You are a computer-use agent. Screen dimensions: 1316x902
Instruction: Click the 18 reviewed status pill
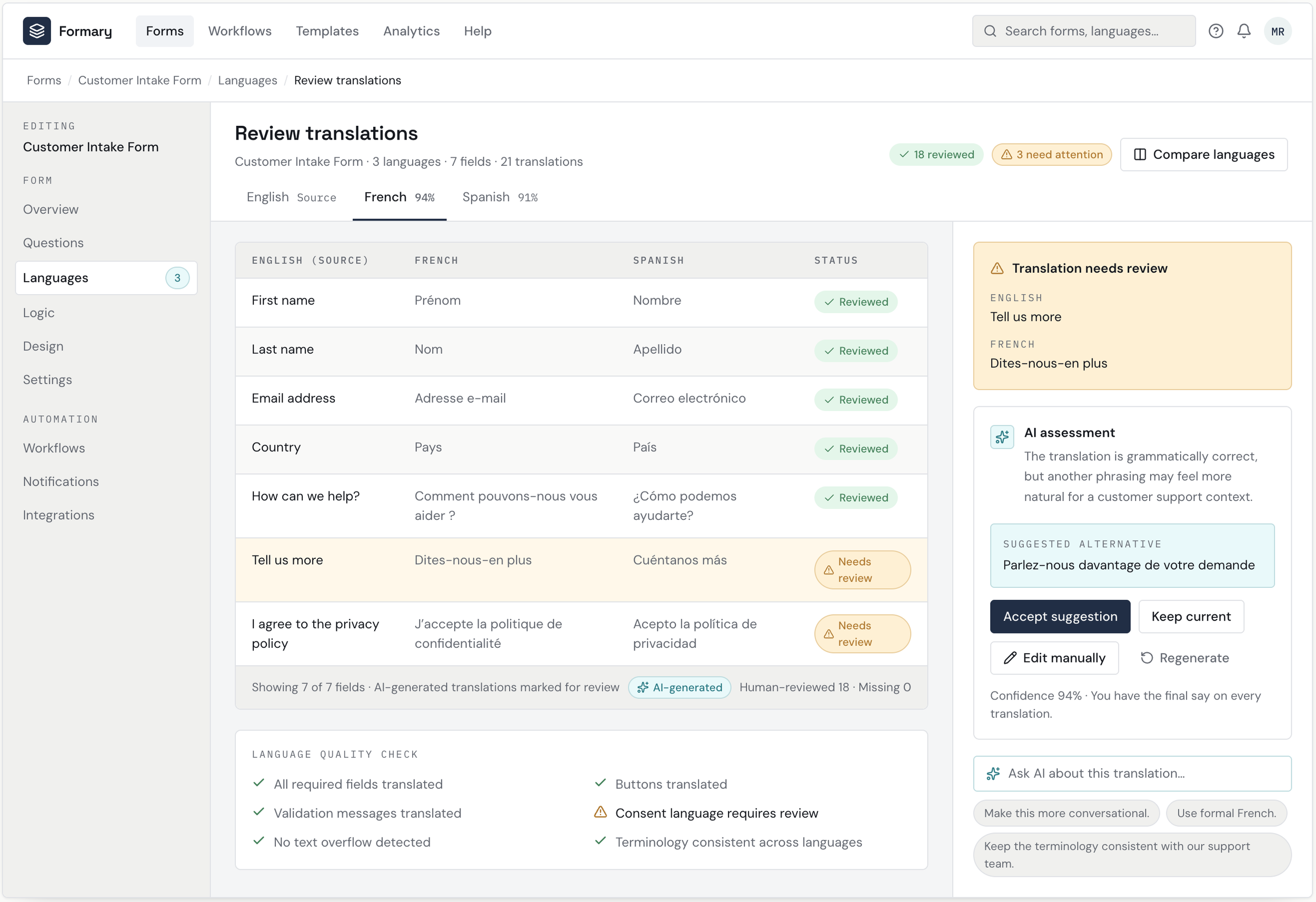pyautogui.click(x=936, y=155)
